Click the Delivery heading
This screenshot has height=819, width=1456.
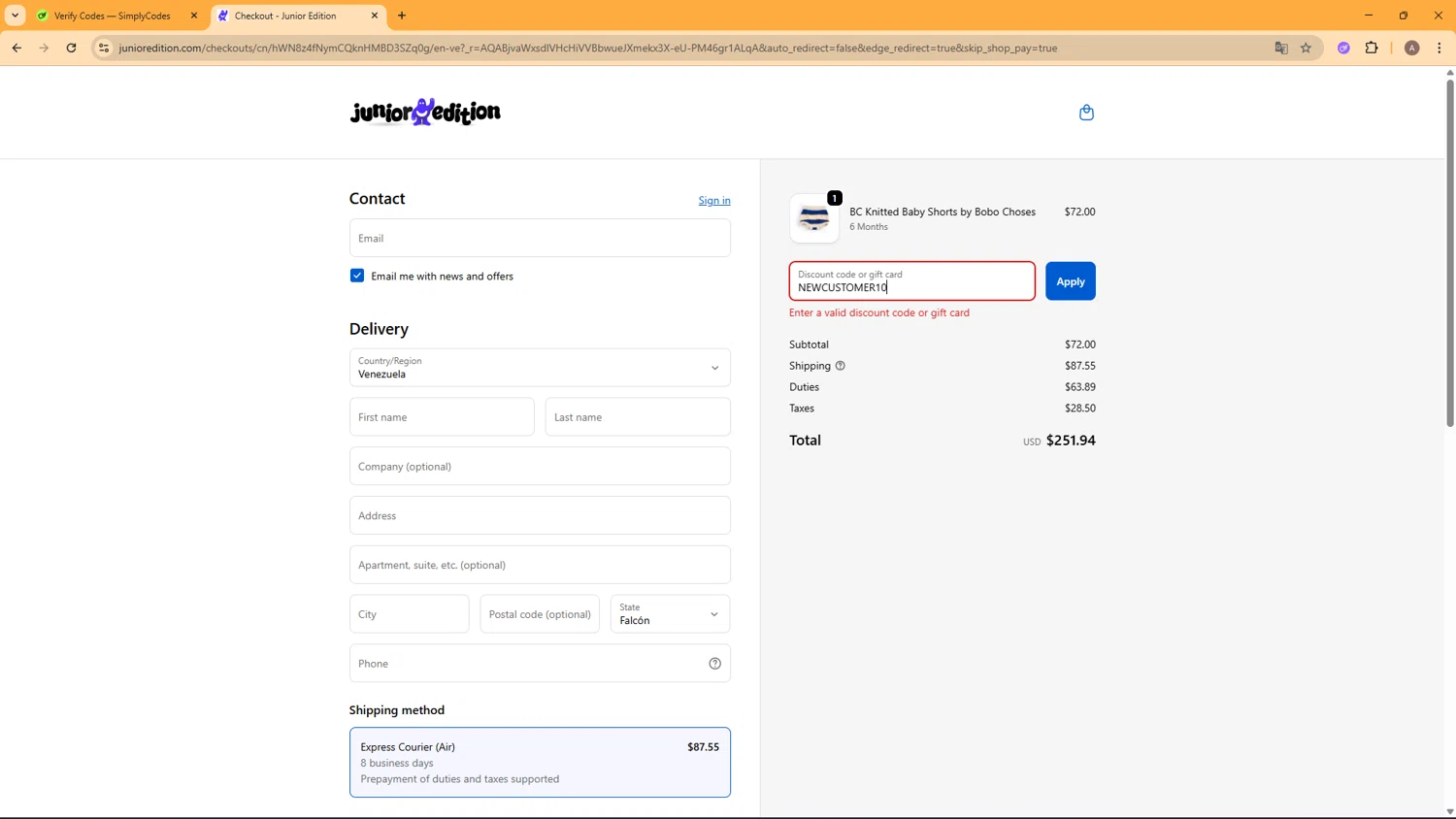(379, 329)
